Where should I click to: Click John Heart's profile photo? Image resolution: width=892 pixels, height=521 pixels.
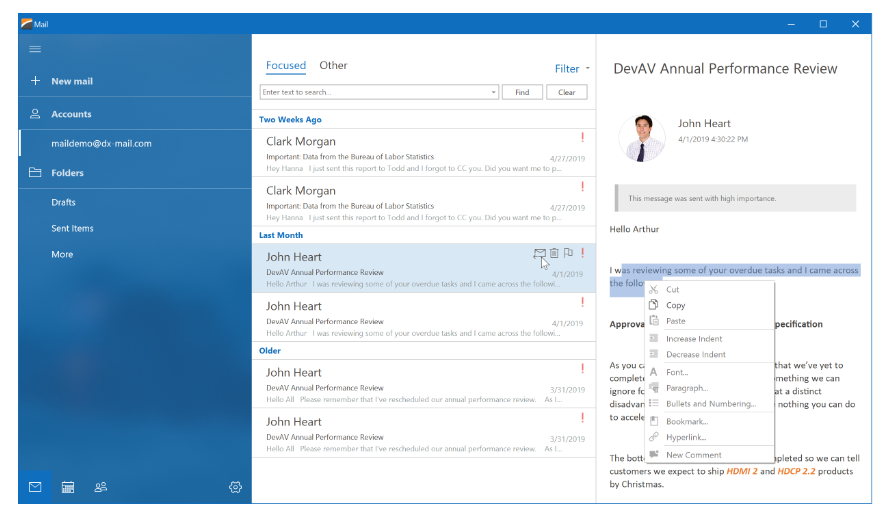pyautogui.click(x=642, y=138)
